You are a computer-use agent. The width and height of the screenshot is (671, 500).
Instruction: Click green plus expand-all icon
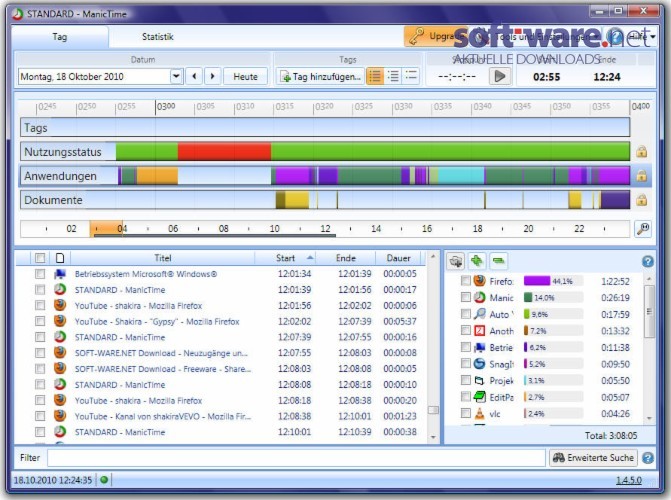[477, 261]
